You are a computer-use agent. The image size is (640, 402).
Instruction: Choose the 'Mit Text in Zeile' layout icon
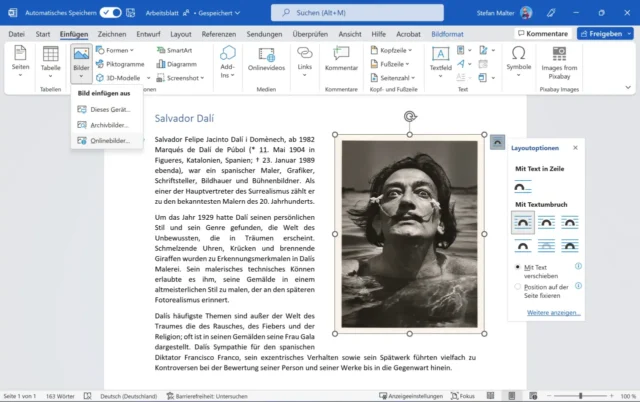click(x=523, y=187)
